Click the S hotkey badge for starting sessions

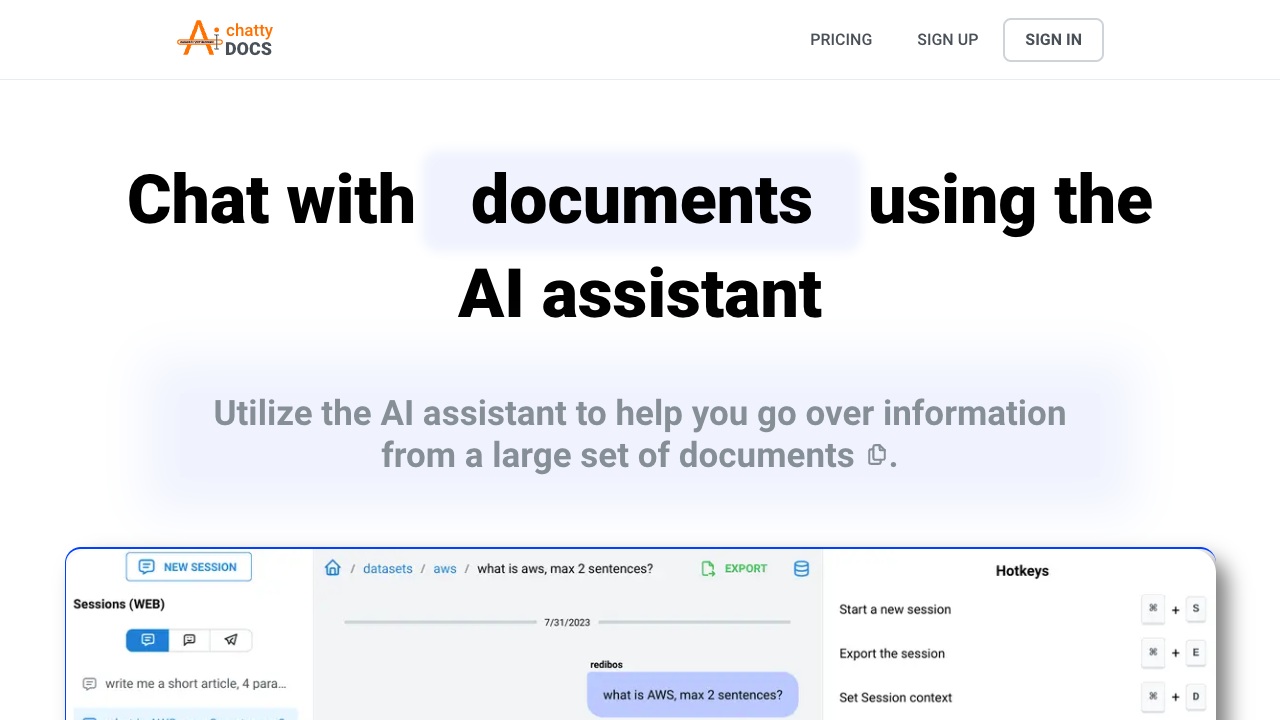(x=1196, y=609)
